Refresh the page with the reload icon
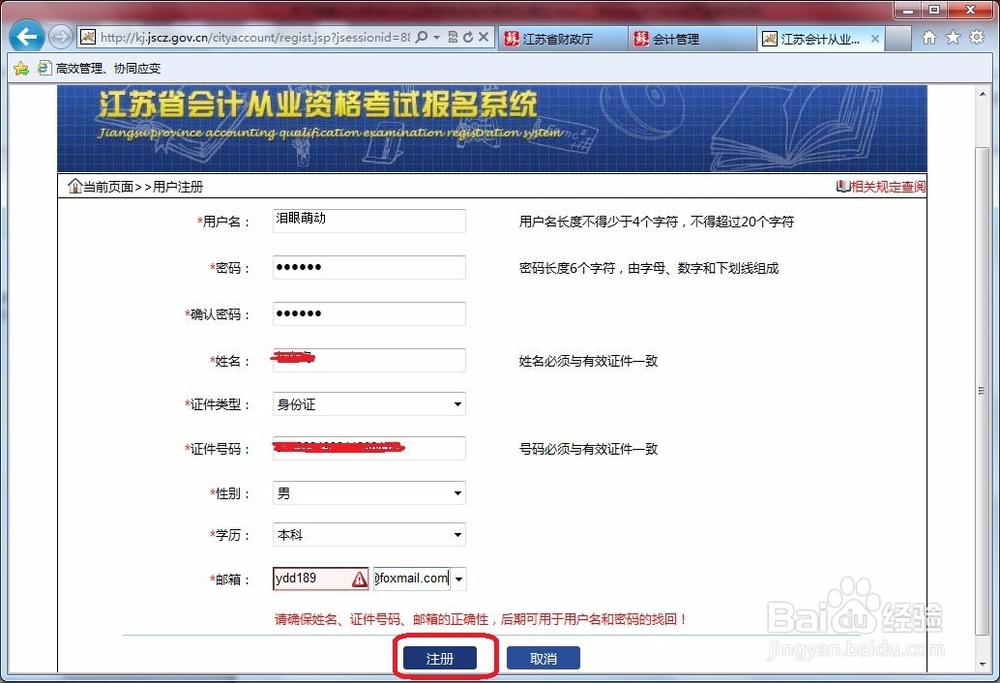The image size is (1000, 683). click(468, 37)
